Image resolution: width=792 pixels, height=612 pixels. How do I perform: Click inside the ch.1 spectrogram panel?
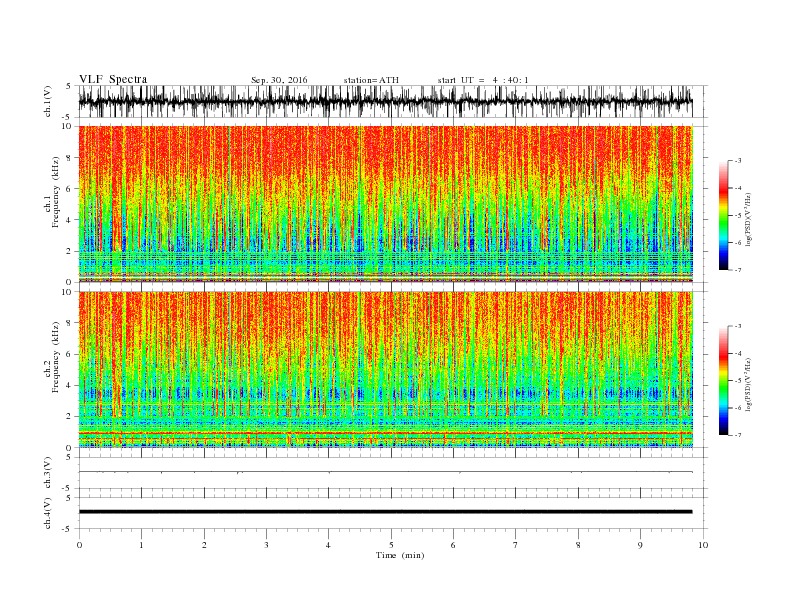[385, 204]
